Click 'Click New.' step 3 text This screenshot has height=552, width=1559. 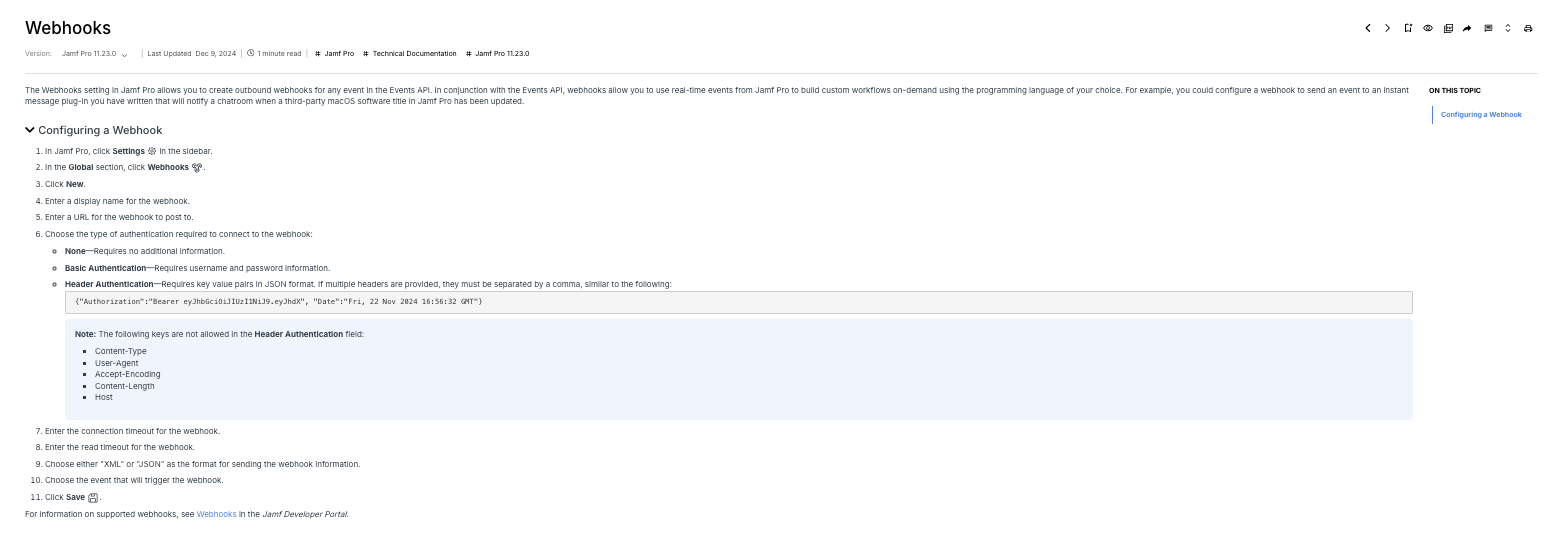[65, 184]
